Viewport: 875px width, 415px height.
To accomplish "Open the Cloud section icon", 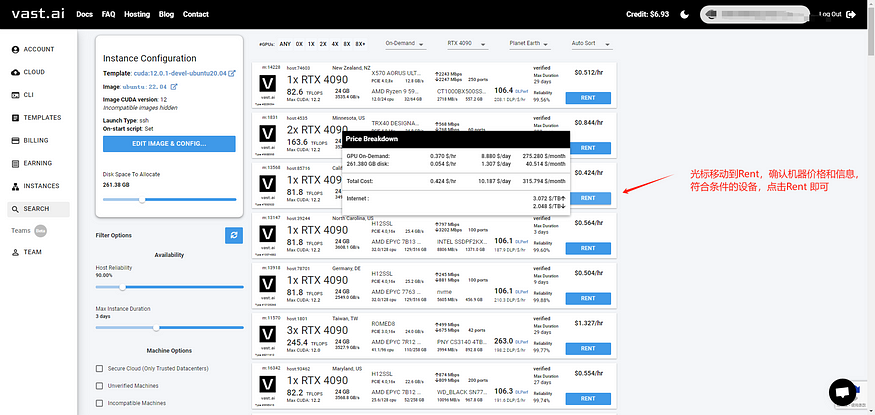I will point(15,73).
